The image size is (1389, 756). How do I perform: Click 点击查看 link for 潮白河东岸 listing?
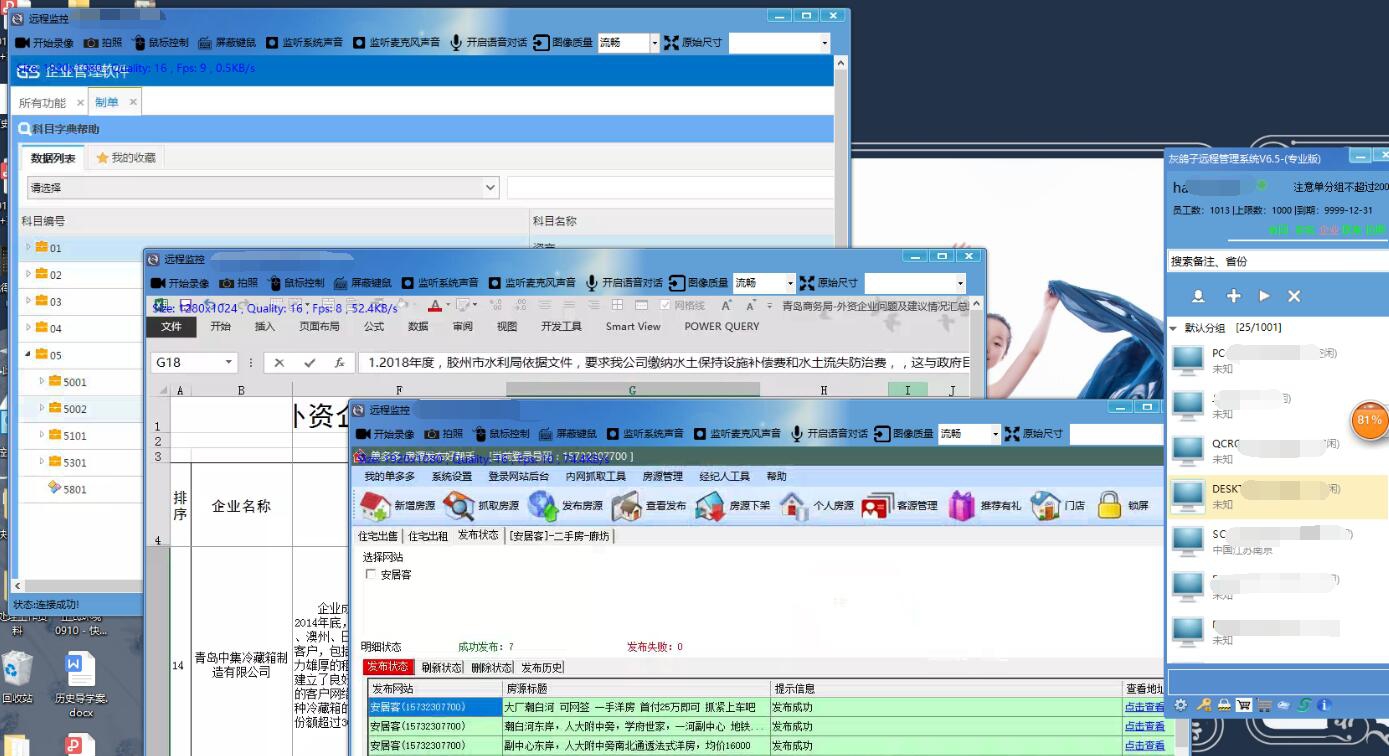coord(1144,727)
